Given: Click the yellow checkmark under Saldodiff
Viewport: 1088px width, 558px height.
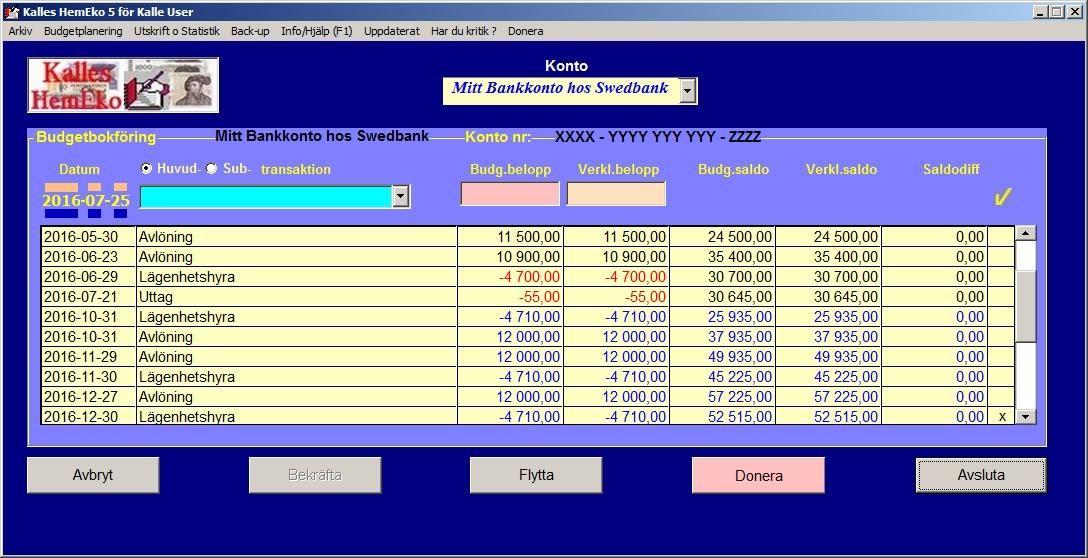Looking at the screenshot, I should (1001, 197).
